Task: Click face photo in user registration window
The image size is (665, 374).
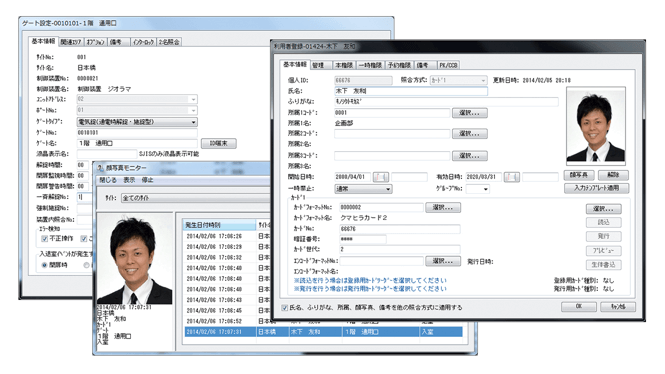Action: [596, 126]
